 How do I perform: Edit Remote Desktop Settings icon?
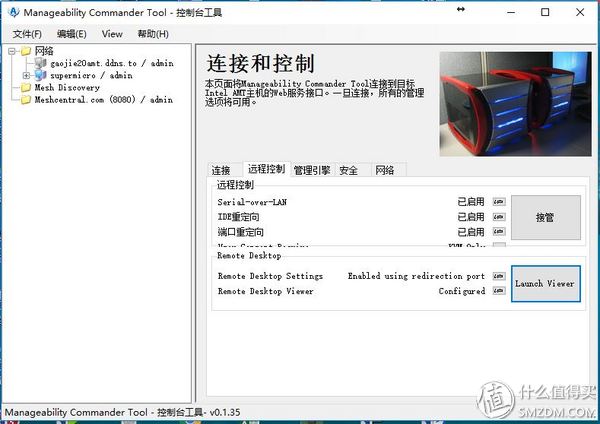pyautogui.click(x=499, y=276)
